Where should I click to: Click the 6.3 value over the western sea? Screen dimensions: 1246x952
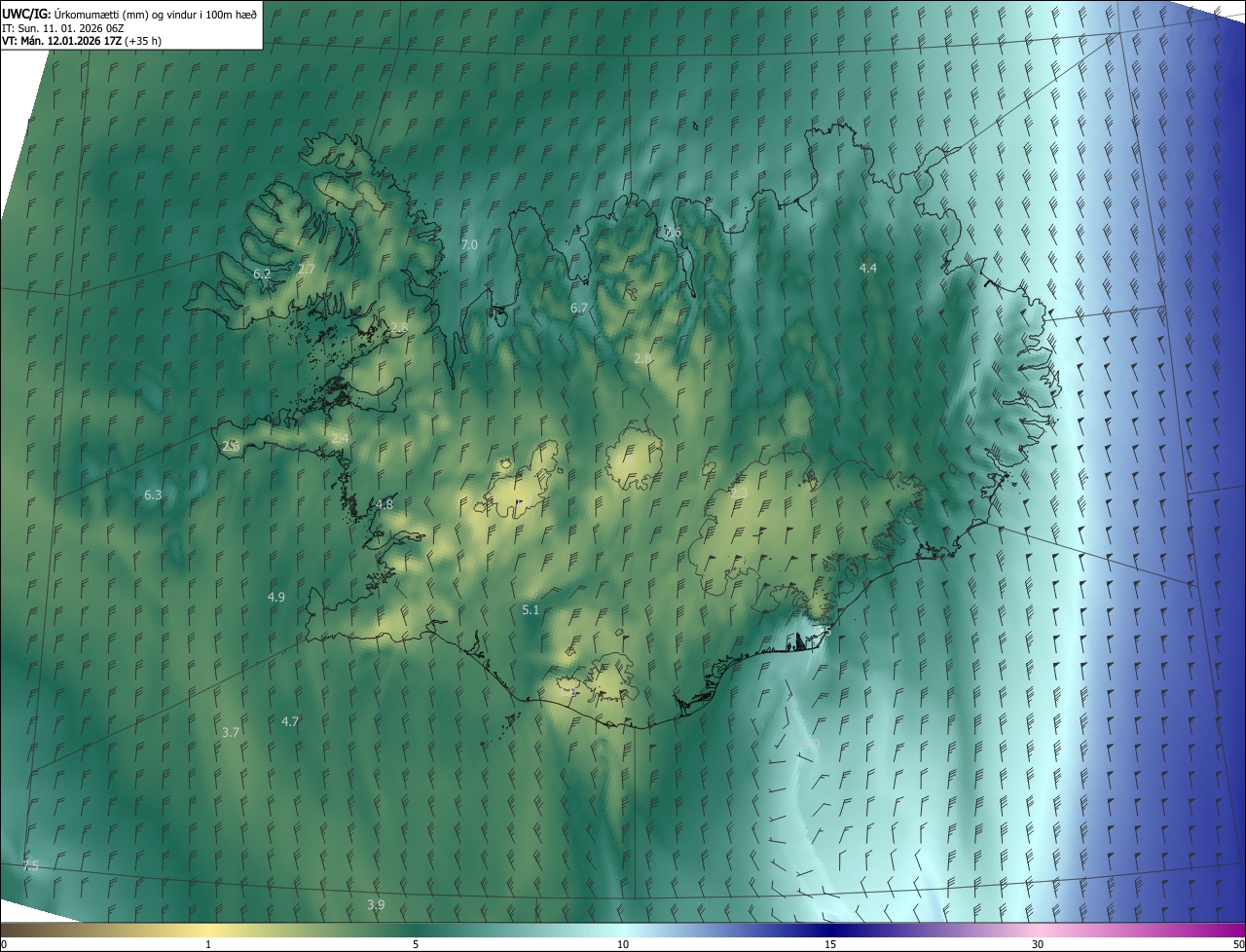(153, 495)
